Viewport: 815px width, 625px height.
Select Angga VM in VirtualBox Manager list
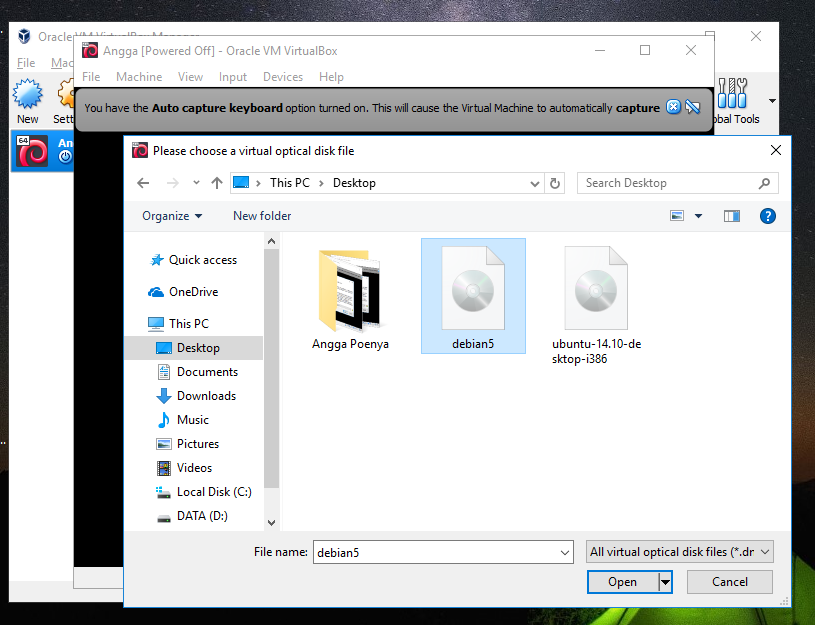point(42,150)
